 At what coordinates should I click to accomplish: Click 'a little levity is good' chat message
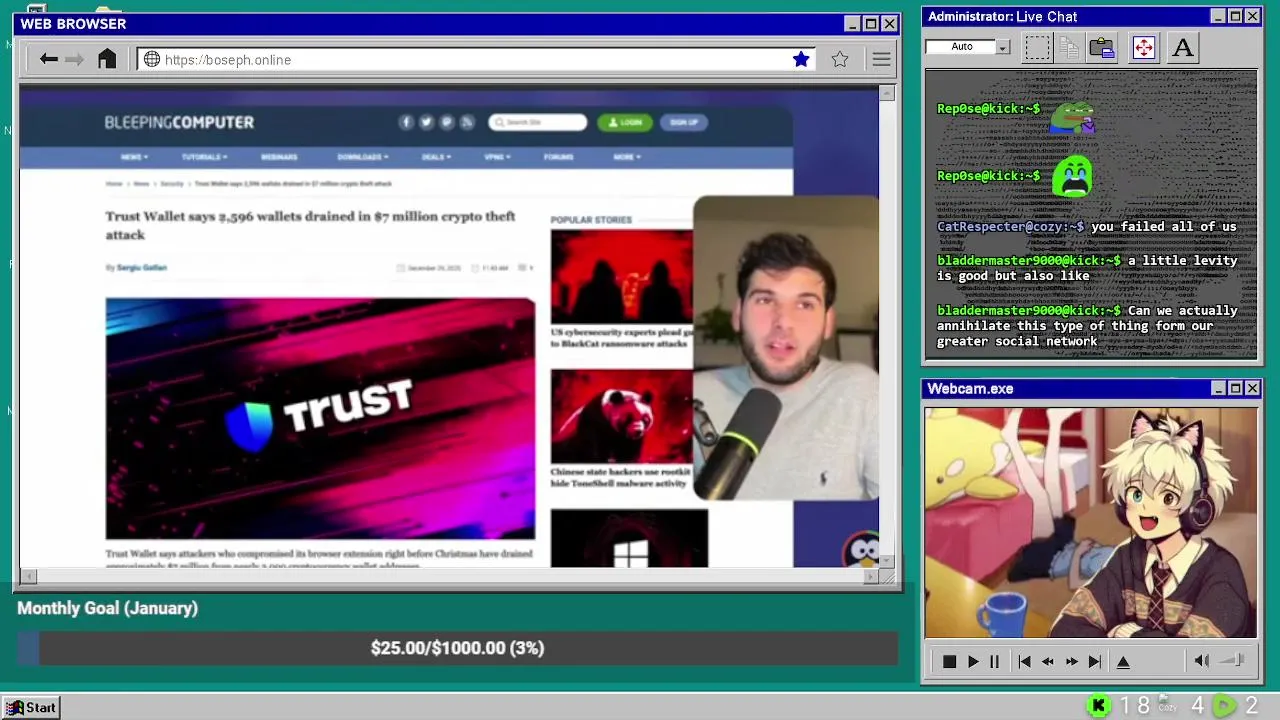pos(1087,268)
